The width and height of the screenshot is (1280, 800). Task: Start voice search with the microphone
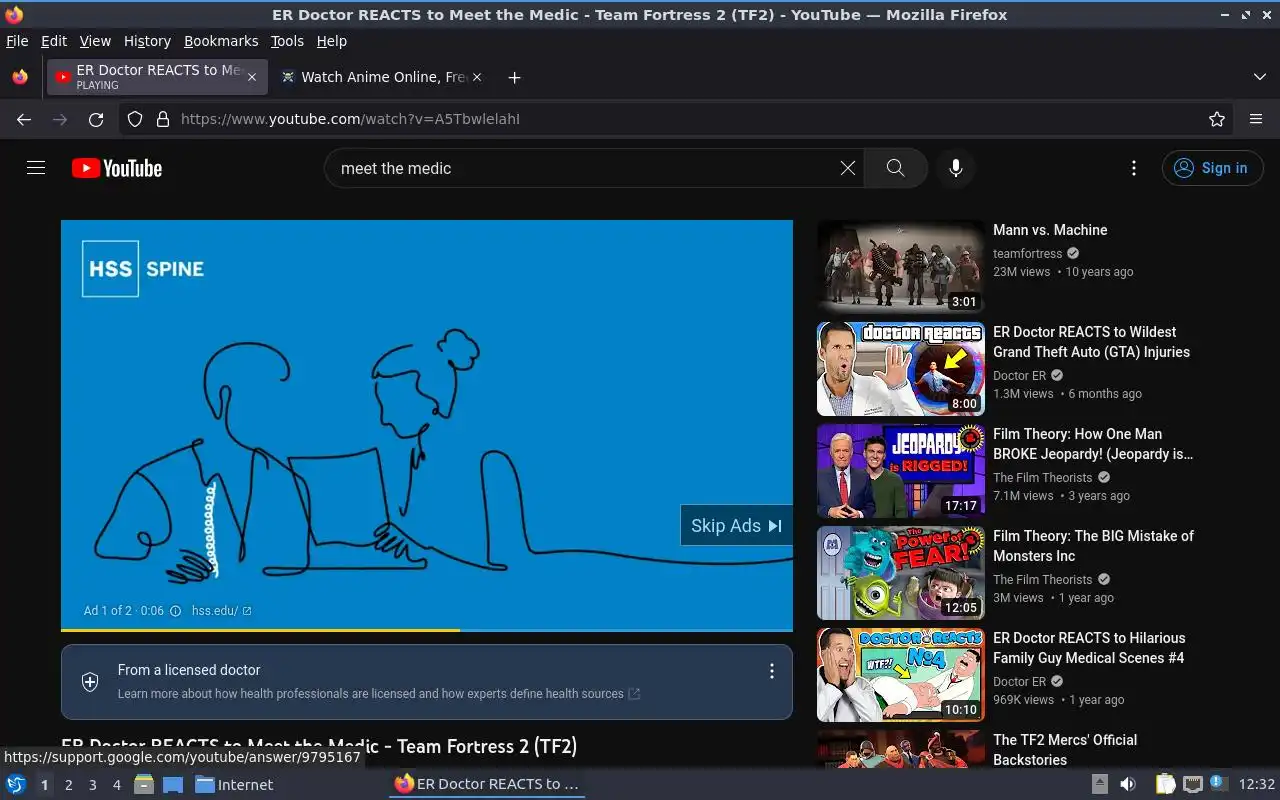(956, 168)
